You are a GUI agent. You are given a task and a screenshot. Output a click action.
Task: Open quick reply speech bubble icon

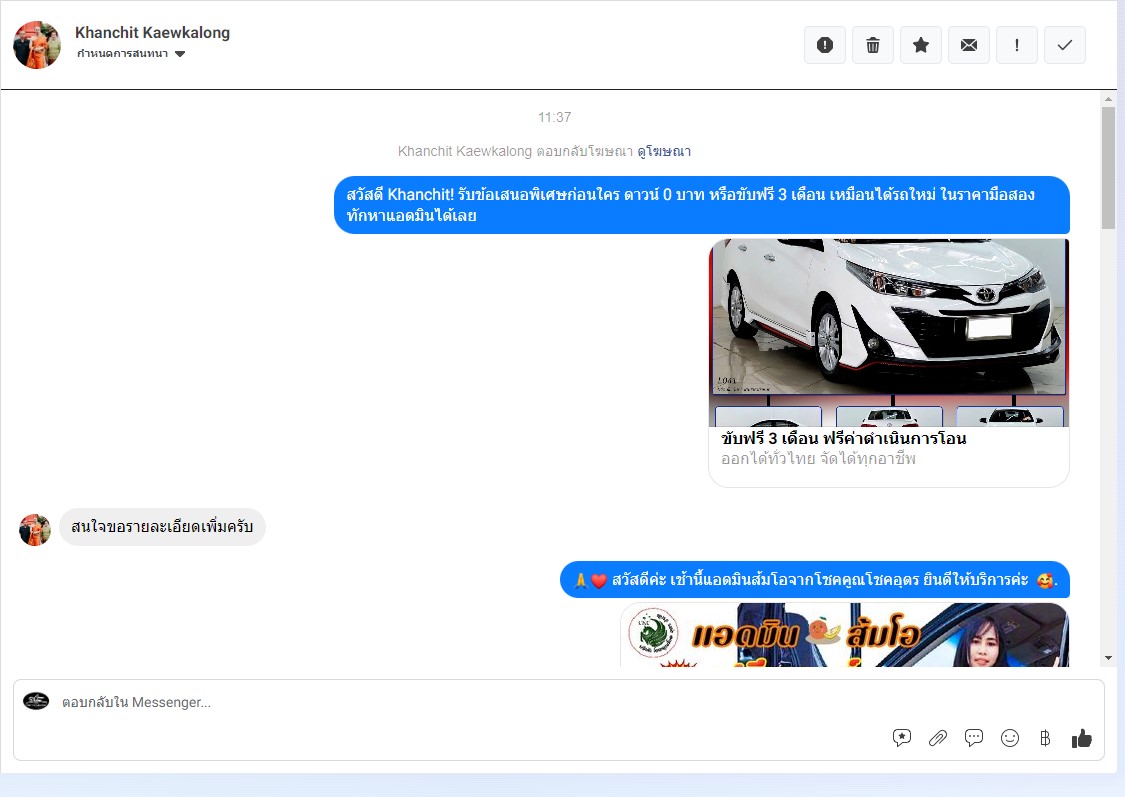[x=974, y=738]
